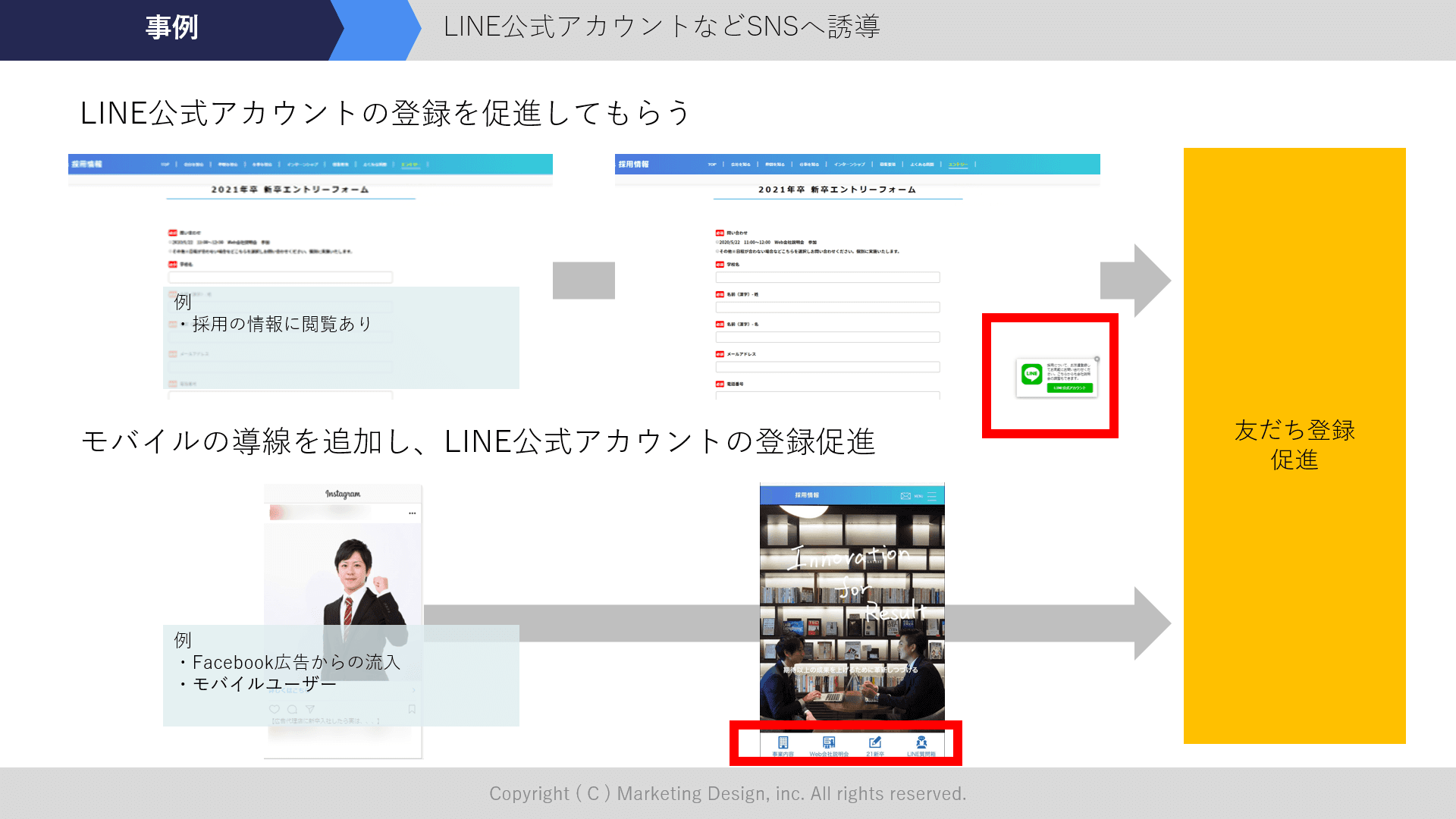Open the Instagram post three-dot menu
The width and height of the screenshot is (1456, 819).
pos(412,513)
